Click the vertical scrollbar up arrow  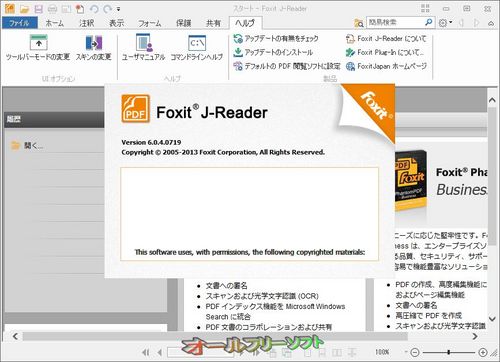492,100
